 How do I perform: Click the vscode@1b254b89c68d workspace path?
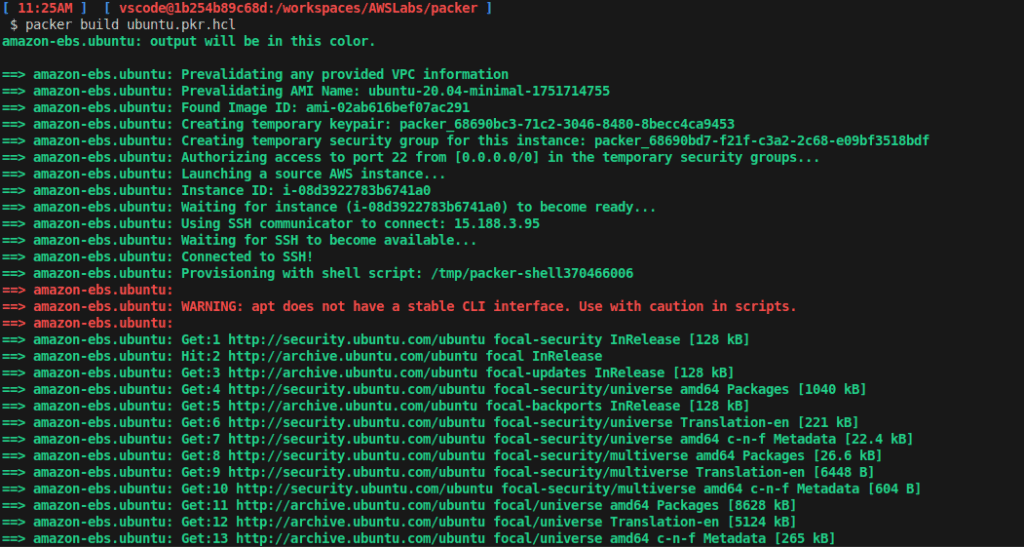point(298,8)
